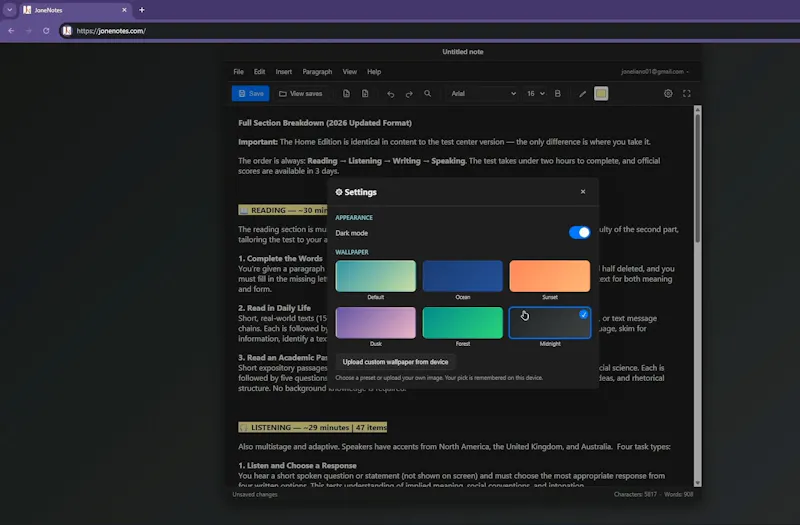Save the note with the Save button
The width and height of the screenshot is (800, 525).
tap(251, 93)
